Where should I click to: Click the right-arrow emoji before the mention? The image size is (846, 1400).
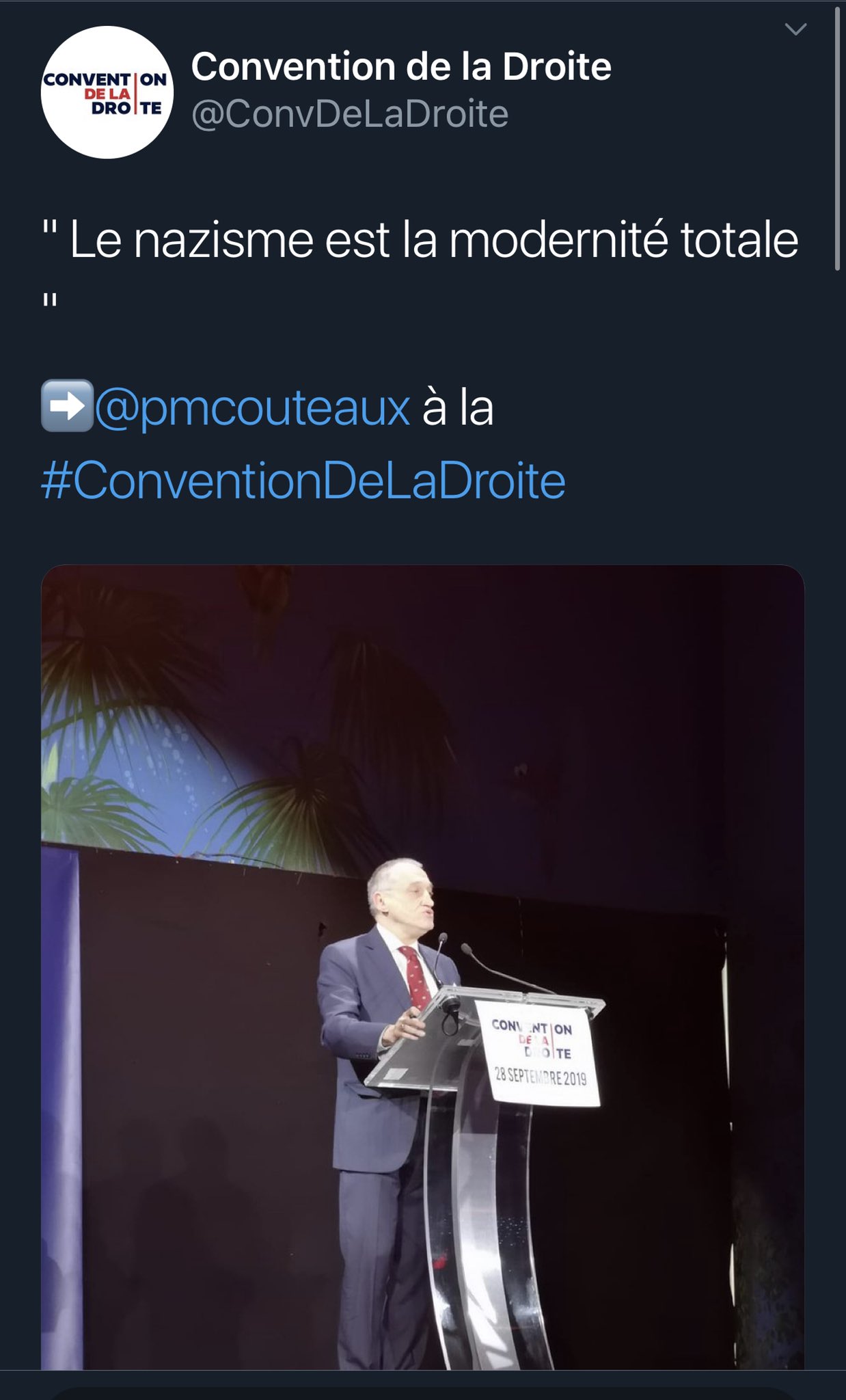click(x=67, y=405)
